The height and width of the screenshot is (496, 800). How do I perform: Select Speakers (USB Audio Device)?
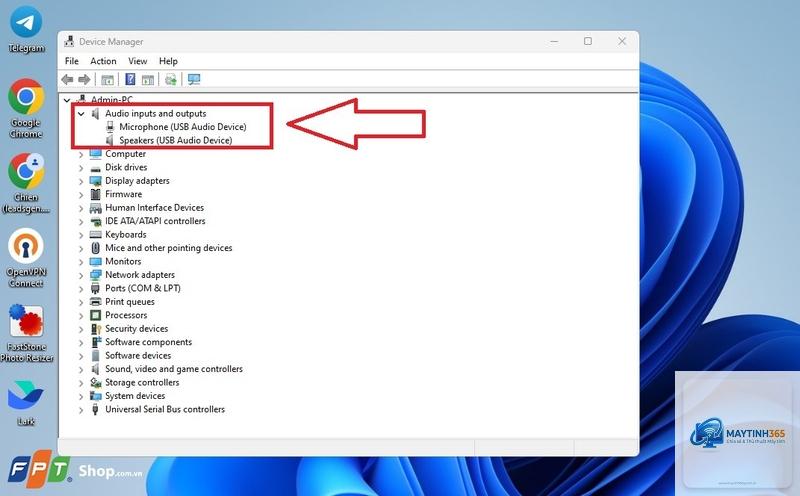tap(176, 140)
